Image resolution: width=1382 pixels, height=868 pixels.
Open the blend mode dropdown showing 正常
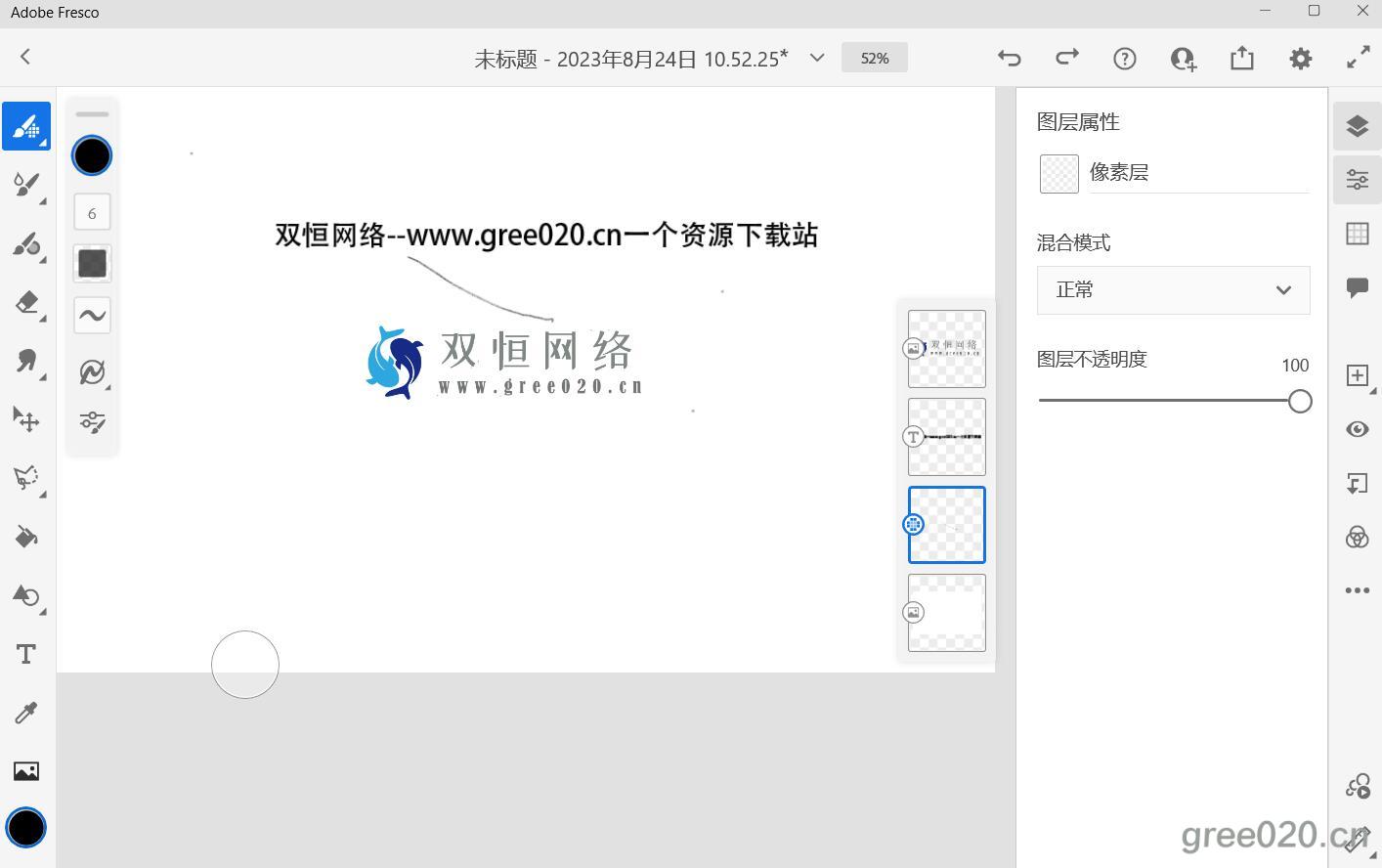tap(1173, 290)
